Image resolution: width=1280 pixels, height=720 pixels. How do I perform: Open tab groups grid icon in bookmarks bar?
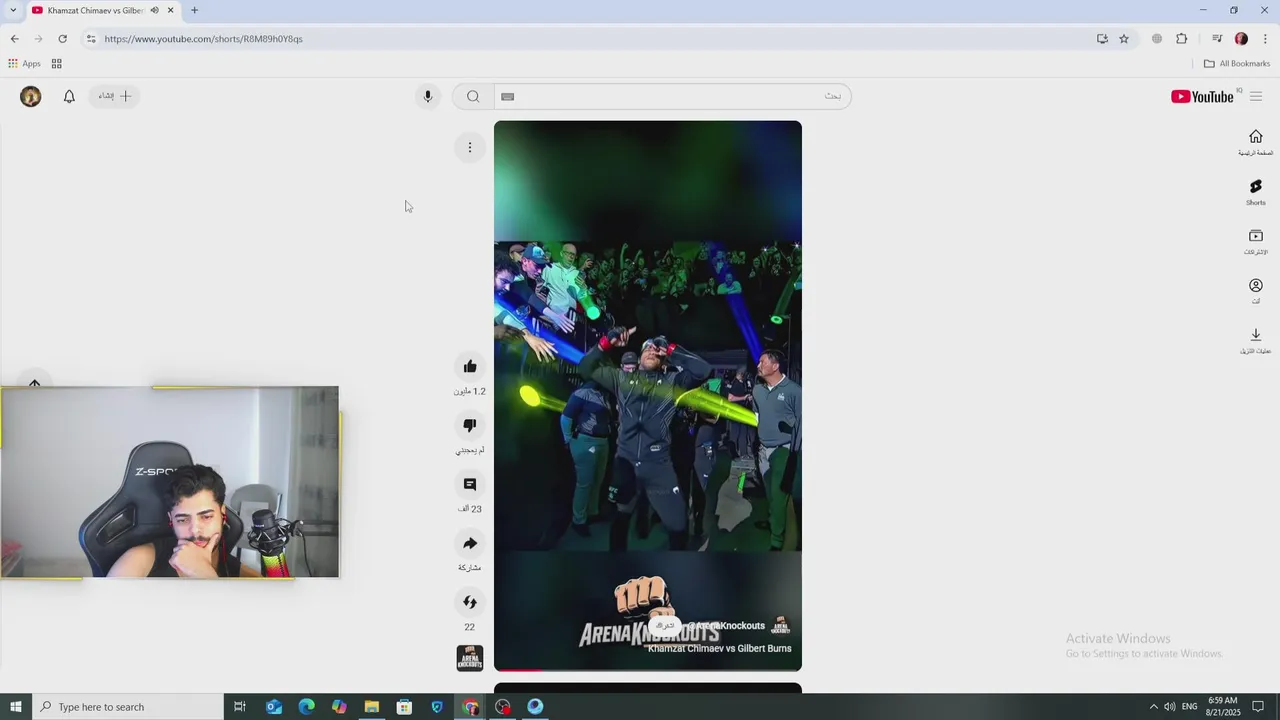(x=57, y=63)
